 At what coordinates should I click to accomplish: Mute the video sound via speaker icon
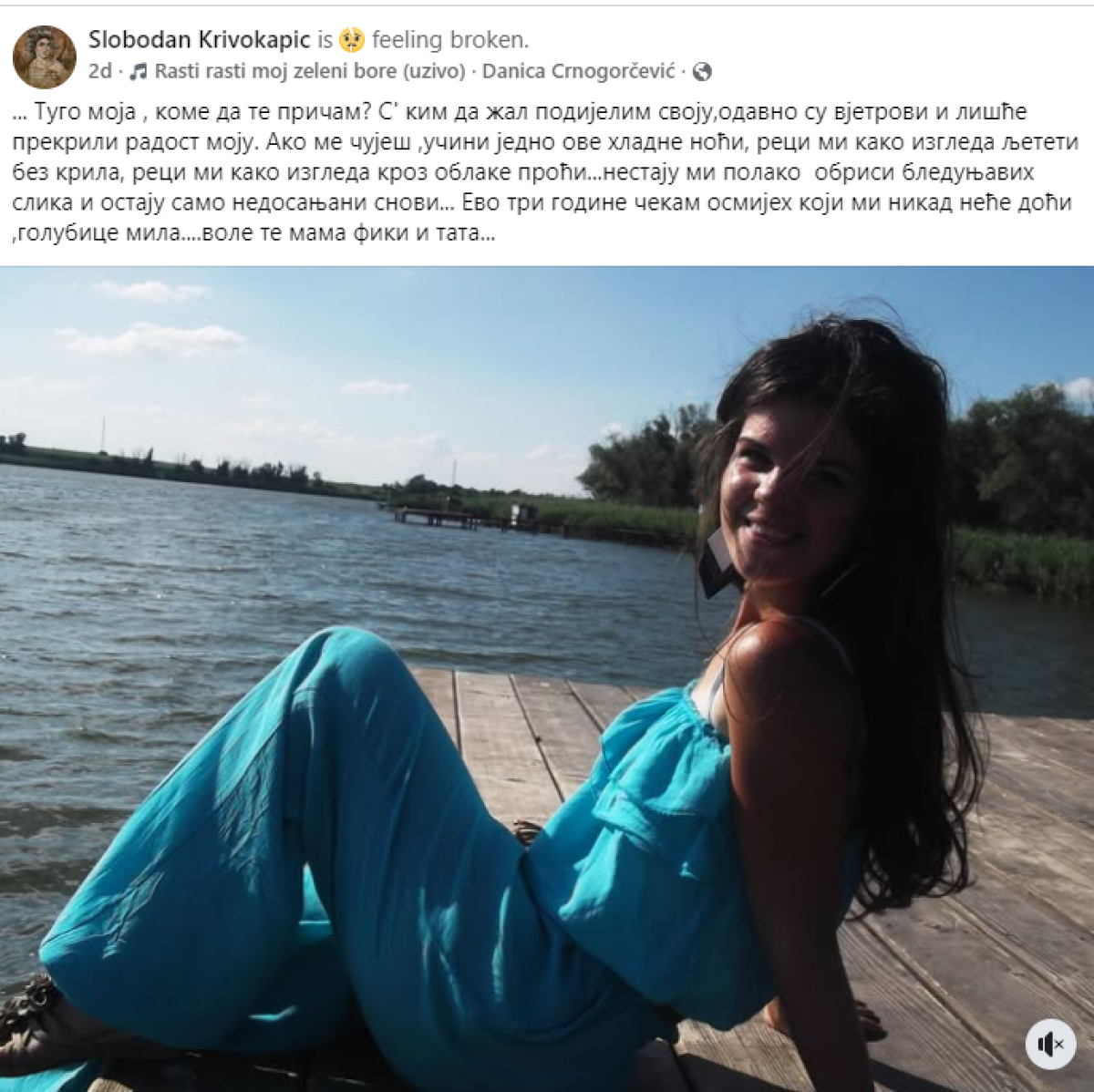(x=1050, y=1044)
